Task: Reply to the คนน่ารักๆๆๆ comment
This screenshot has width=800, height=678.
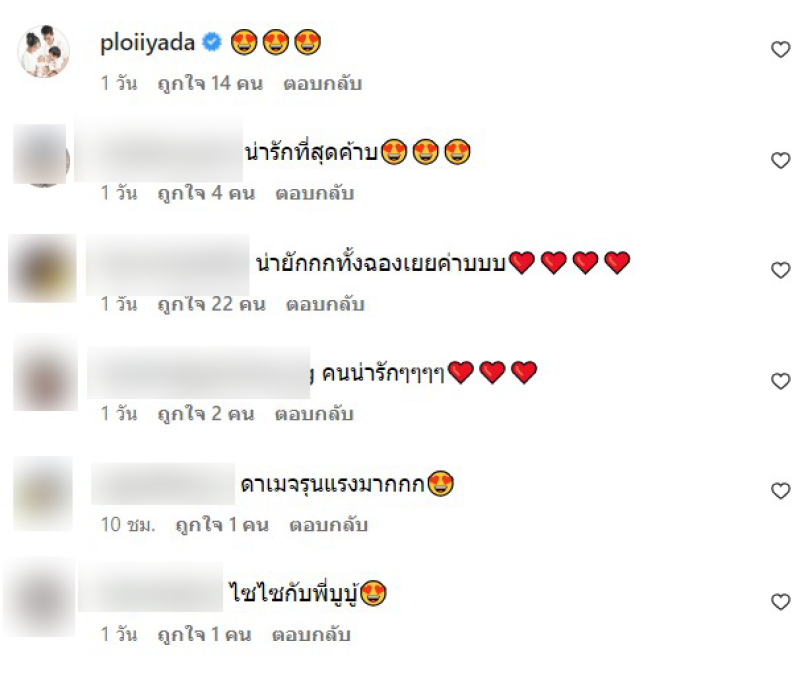Action: (314, 414)
